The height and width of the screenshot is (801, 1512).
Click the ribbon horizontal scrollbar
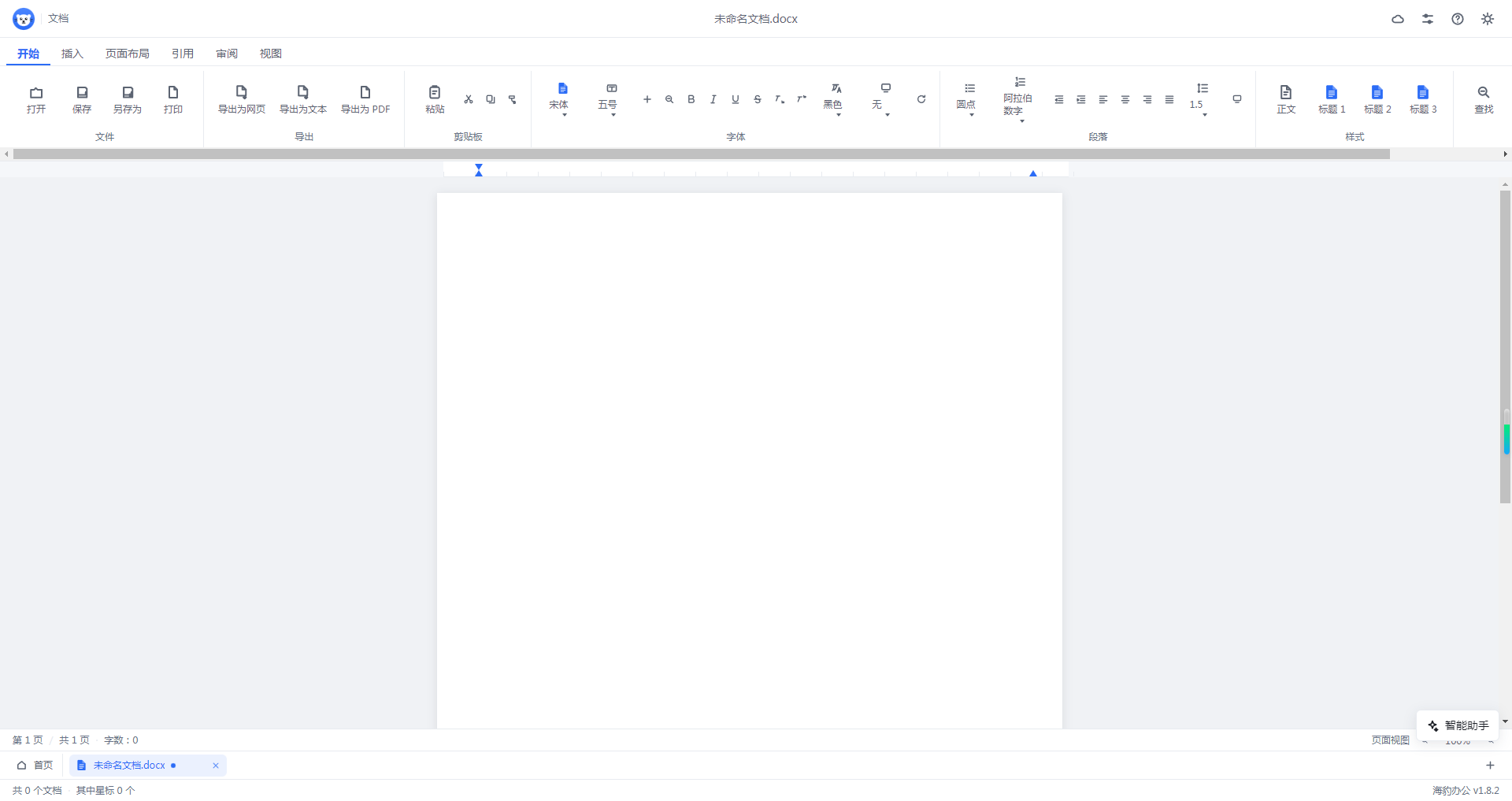[x=702, y=154]
